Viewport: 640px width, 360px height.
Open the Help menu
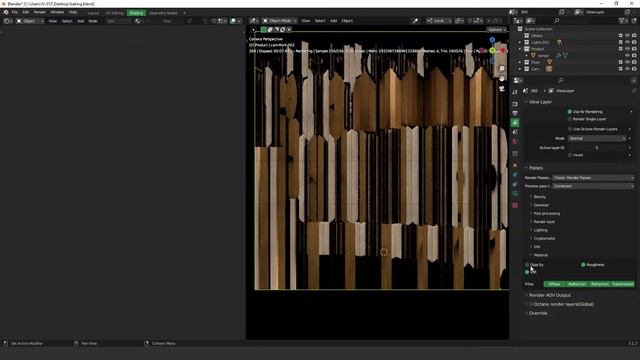pyautogui.click(x=73, y=12)
